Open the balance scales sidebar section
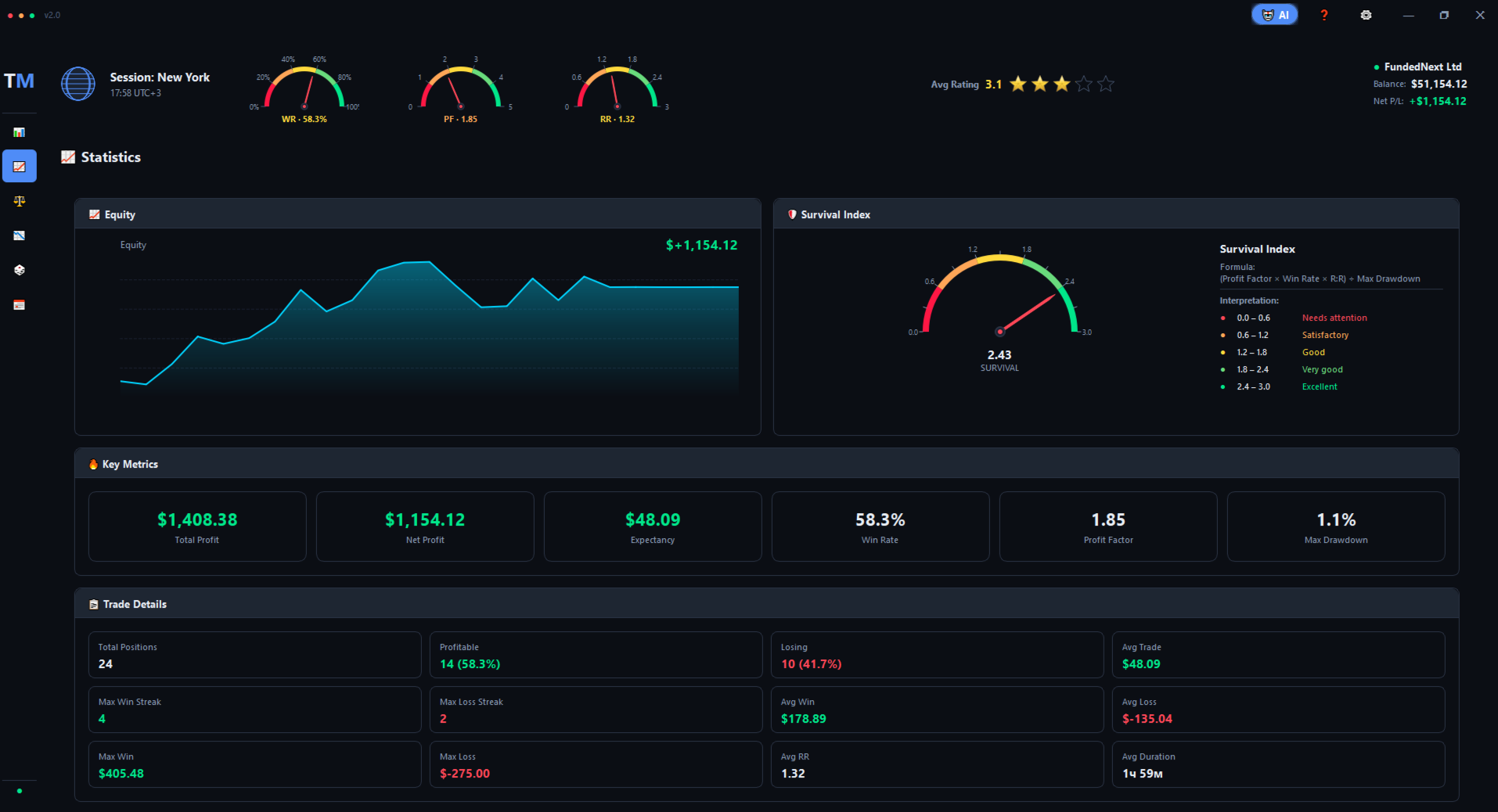1498x812 pixels. click(20, 201)
